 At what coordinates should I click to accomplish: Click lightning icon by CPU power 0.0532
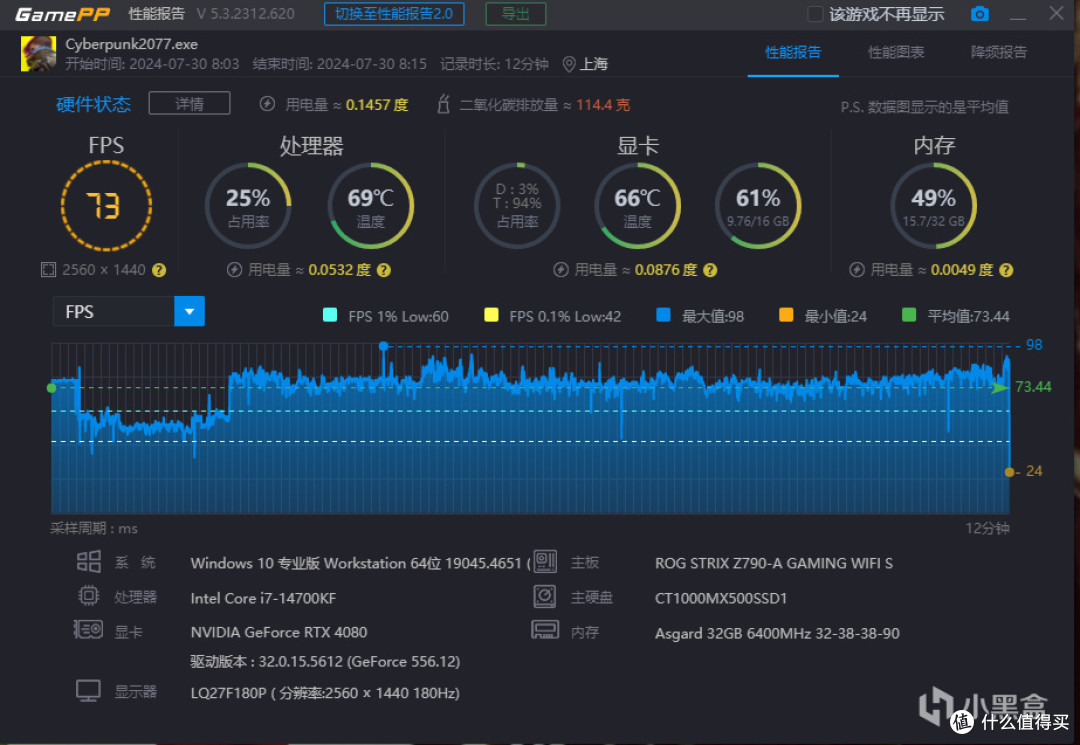(234, 270)
